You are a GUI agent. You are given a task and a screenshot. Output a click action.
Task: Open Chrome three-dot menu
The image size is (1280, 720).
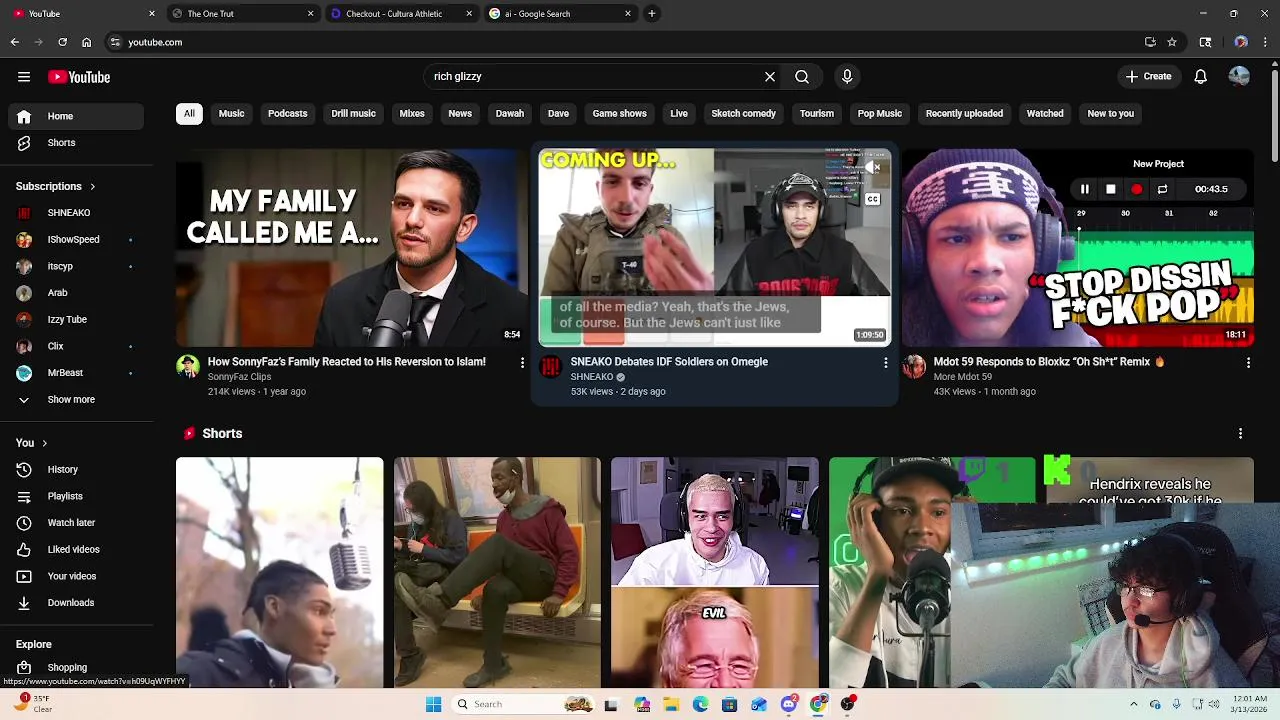point(1266,42)
